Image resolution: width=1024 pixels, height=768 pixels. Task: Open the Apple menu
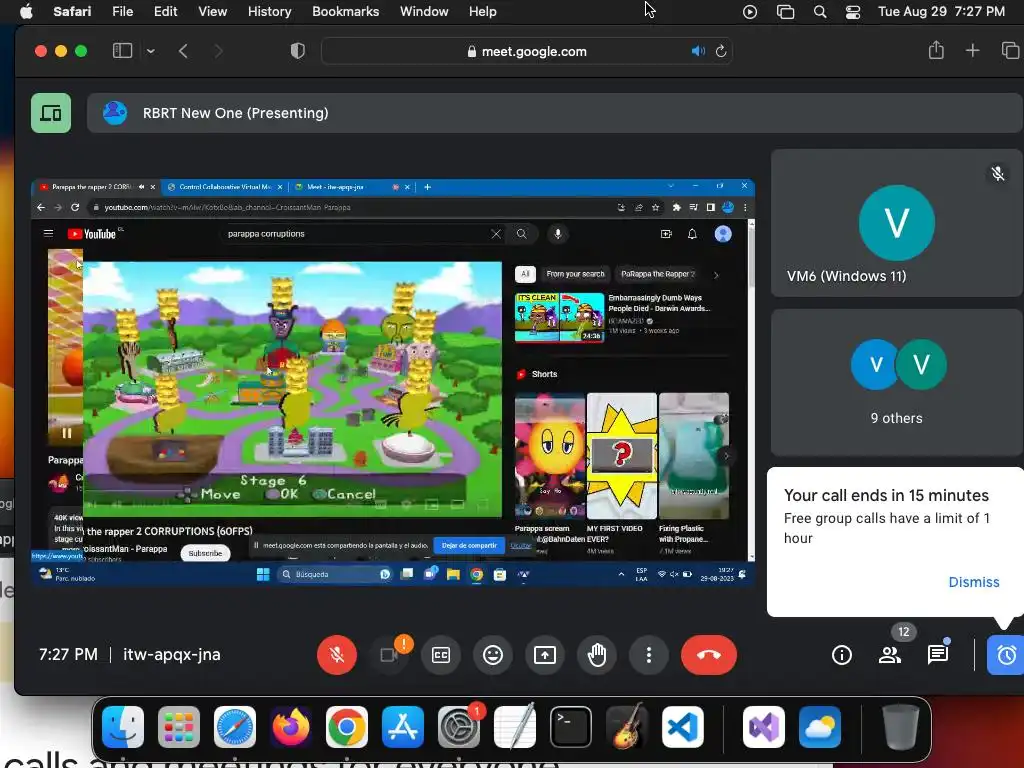(x=27, y=11)
